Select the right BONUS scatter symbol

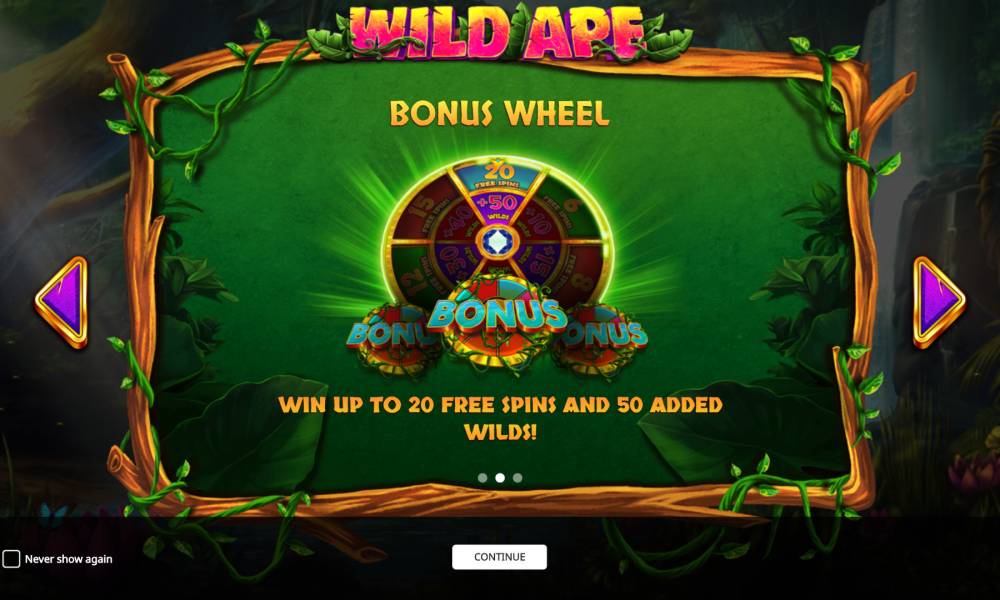pyautogui.click(x=603, y=339)
